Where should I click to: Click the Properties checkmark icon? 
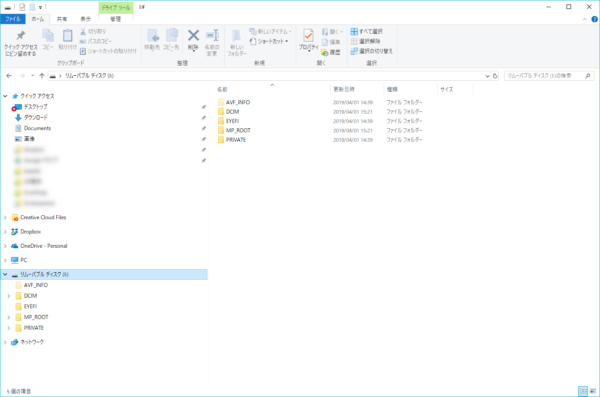click(x=308, y=36)
